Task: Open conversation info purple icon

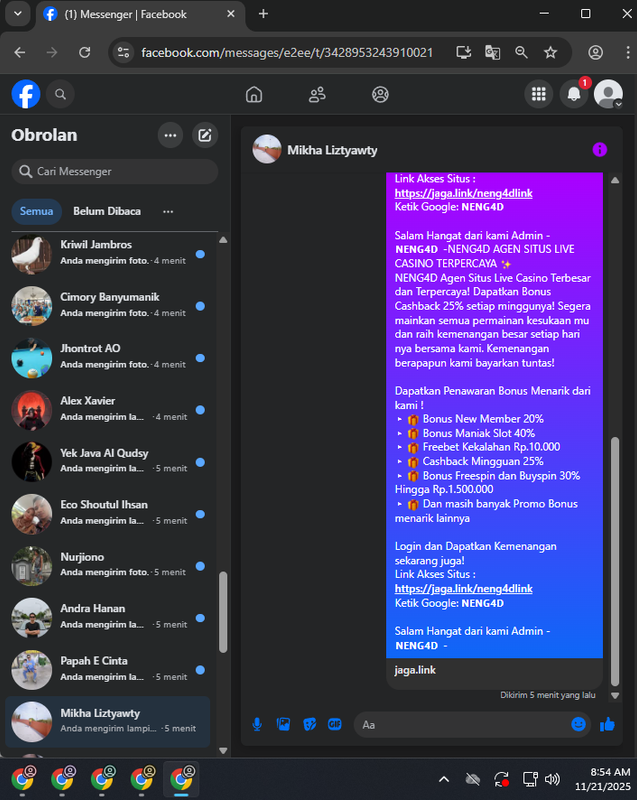Action: (x=600, y=149)
